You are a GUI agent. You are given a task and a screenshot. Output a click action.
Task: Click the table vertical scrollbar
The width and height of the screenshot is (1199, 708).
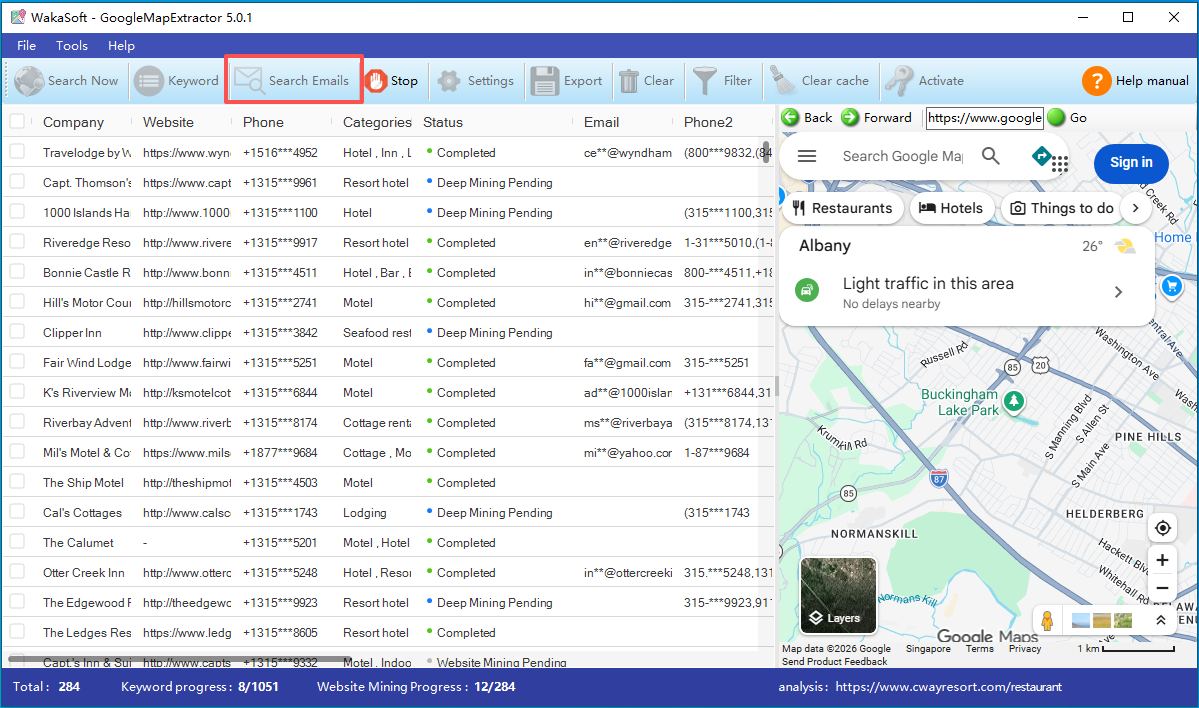766,151
